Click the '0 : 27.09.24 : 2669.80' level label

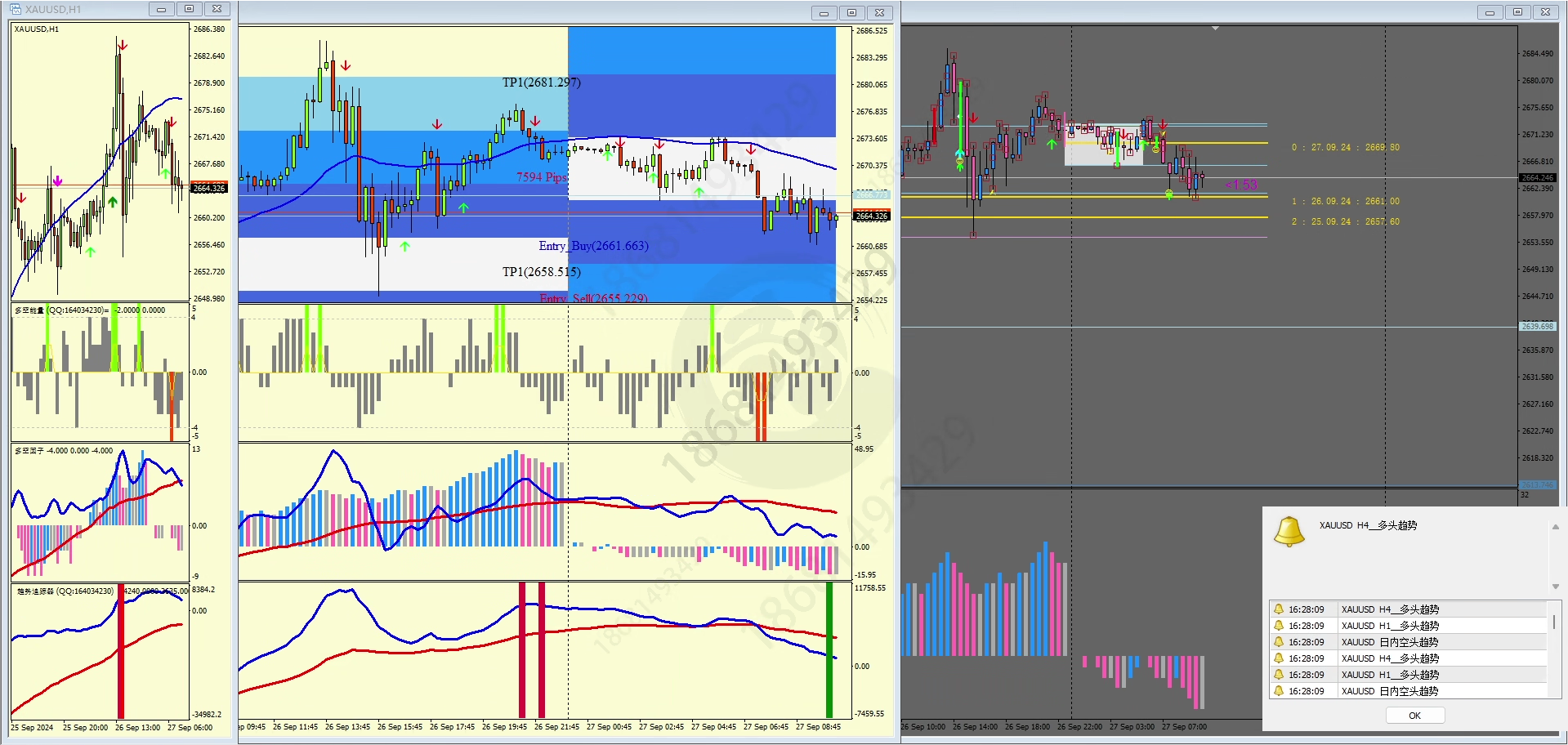click(1345, 148)
